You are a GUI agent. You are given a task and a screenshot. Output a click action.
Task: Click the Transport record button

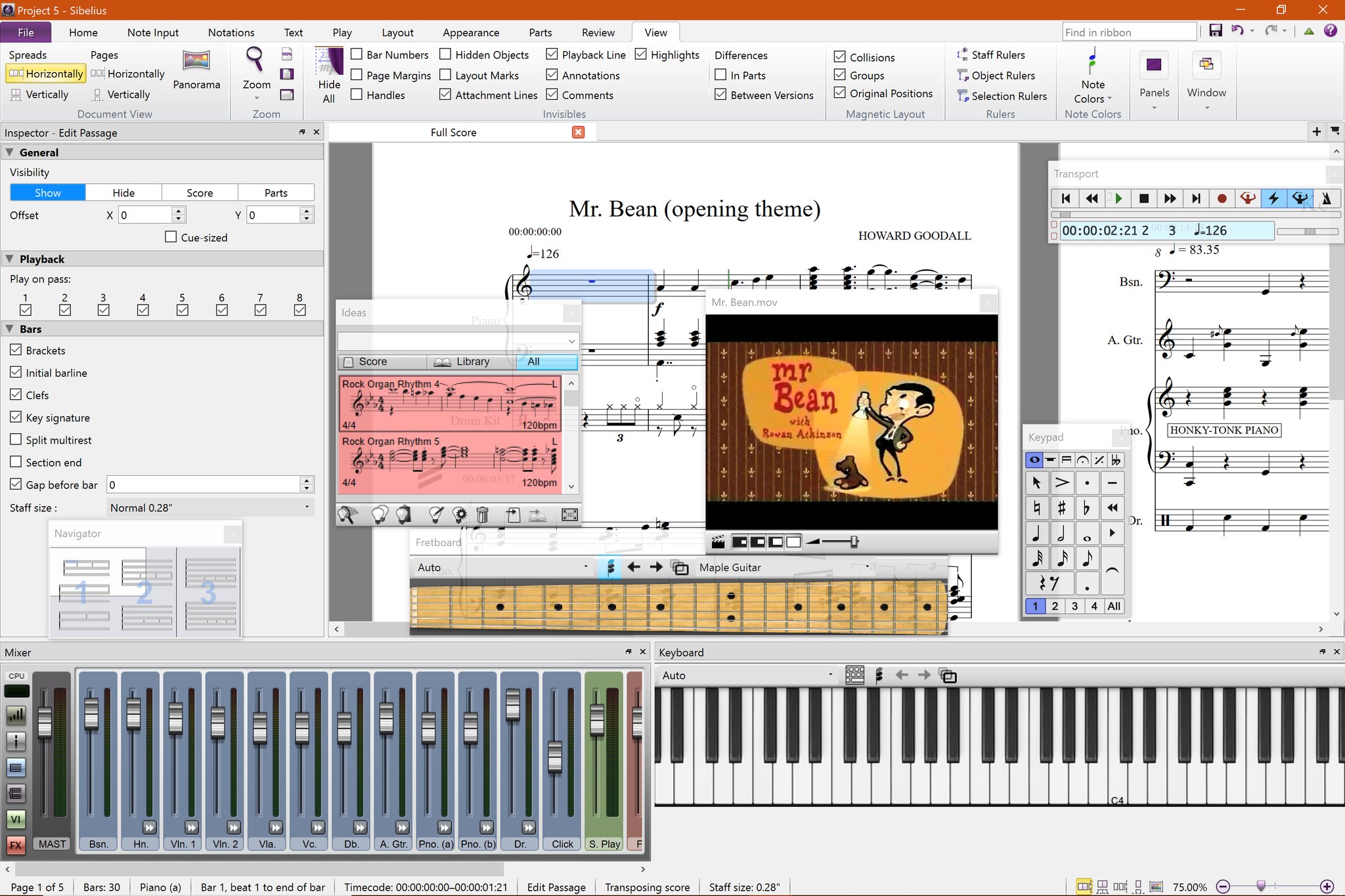click(1222, 198)
